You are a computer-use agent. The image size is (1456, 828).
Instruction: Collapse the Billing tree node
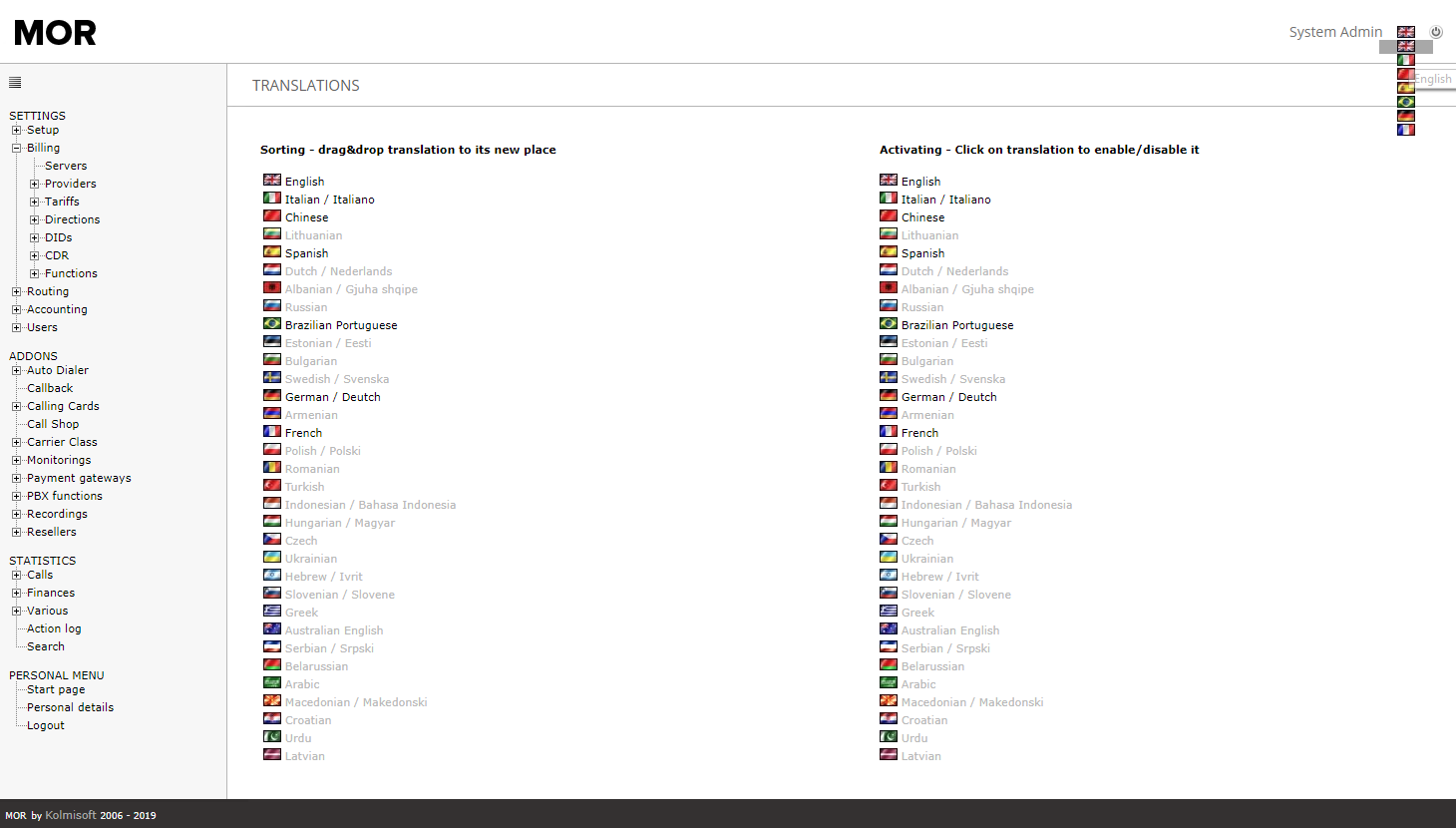point(16,148)
